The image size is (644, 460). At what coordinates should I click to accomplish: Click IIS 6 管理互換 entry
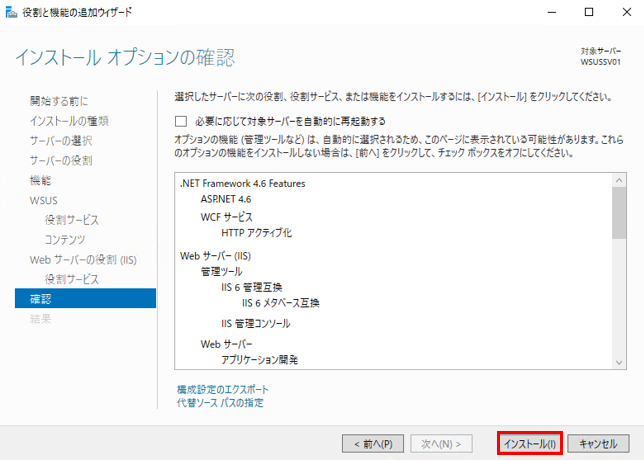point(252,287)
